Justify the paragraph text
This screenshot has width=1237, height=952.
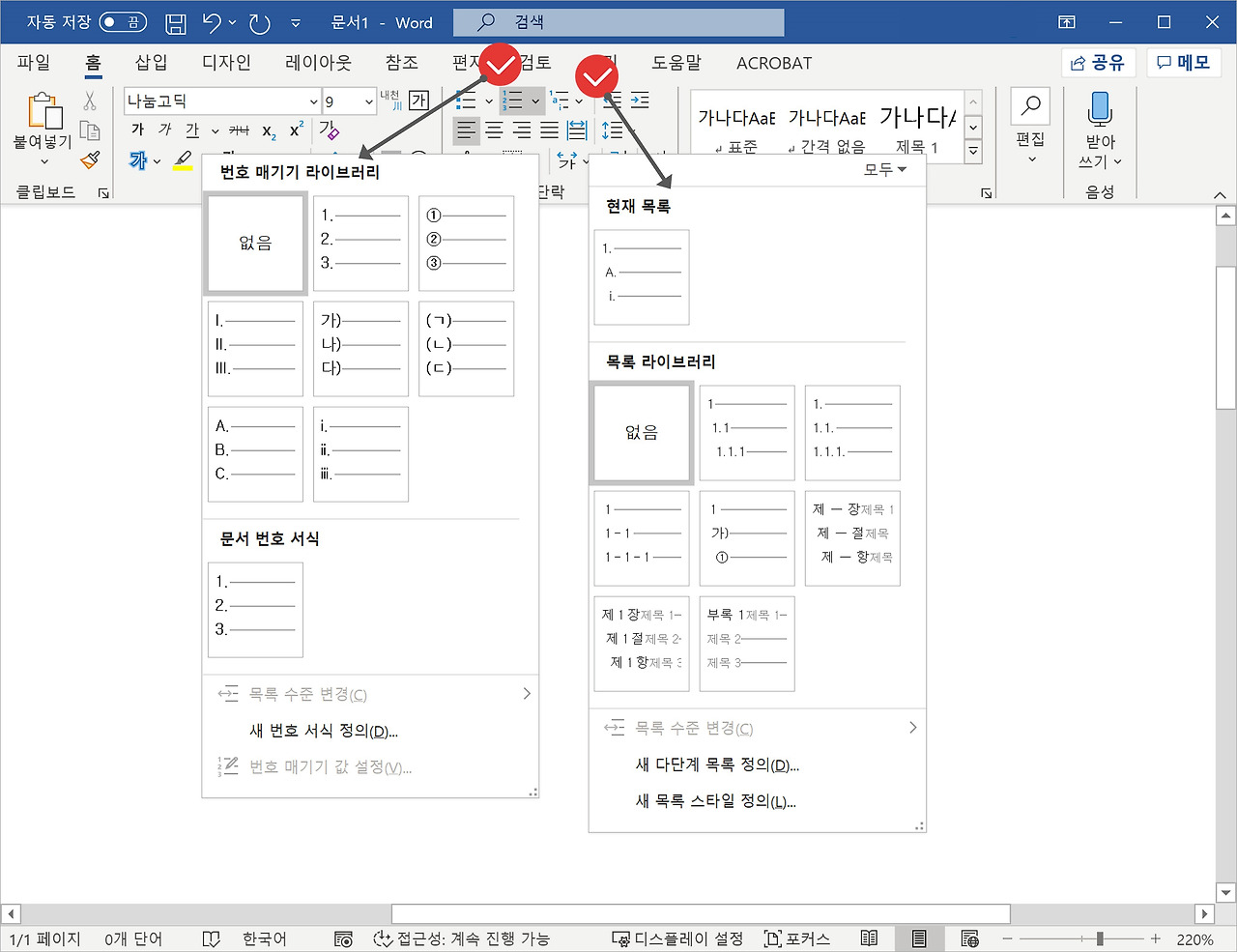549,130
